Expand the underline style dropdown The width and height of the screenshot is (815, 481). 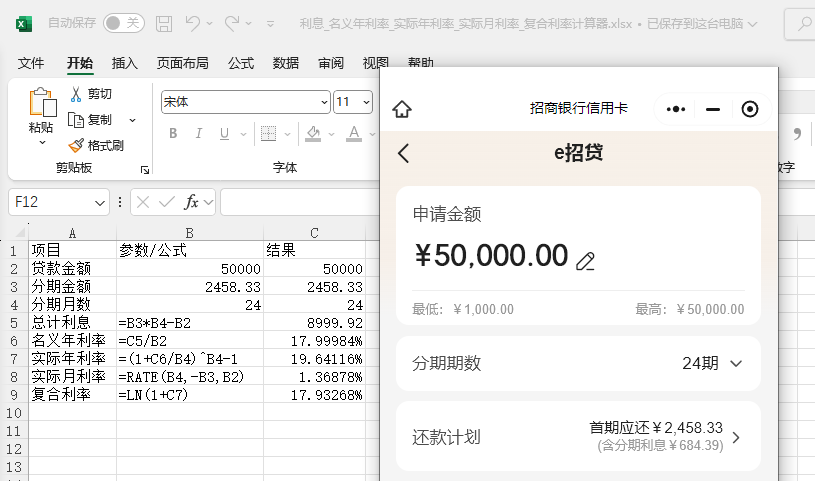click(243, 134)
